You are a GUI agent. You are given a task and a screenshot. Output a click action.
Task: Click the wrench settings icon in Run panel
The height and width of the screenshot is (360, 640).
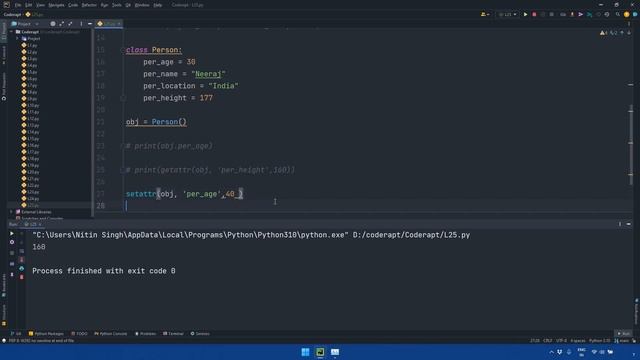tap(12, 242)
